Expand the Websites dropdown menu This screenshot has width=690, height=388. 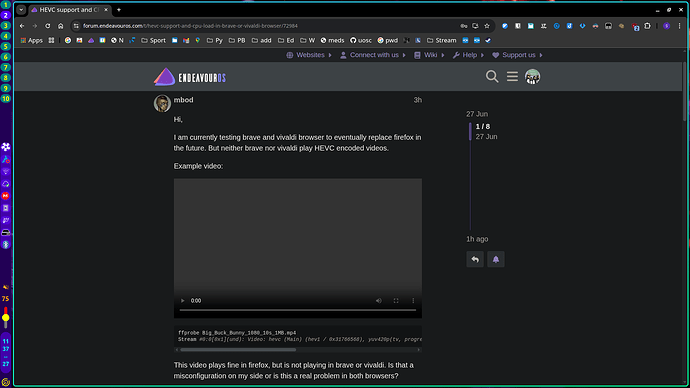coord(309,55)
